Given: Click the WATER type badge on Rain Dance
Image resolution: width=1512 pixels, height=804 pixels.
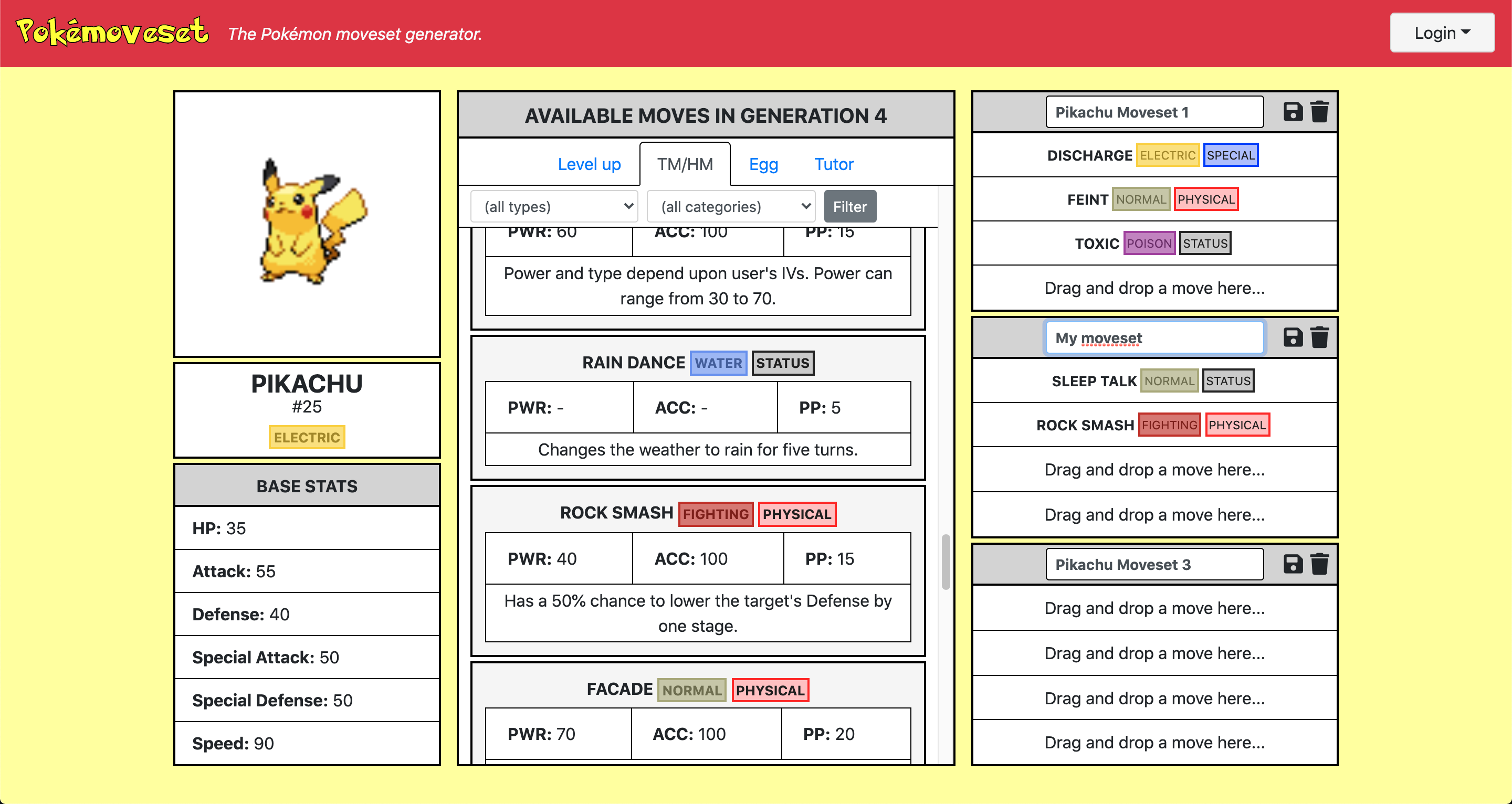Looking at the screenshot, I should 718,363.
